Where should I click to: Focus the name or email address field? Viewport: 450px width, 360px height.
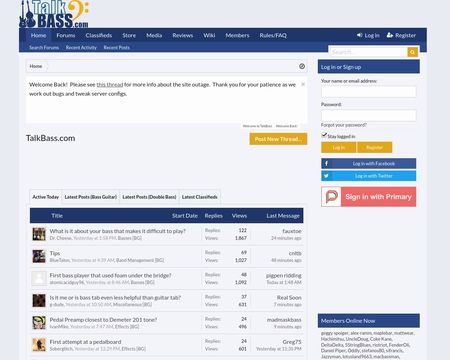click(x=368, y=92)
